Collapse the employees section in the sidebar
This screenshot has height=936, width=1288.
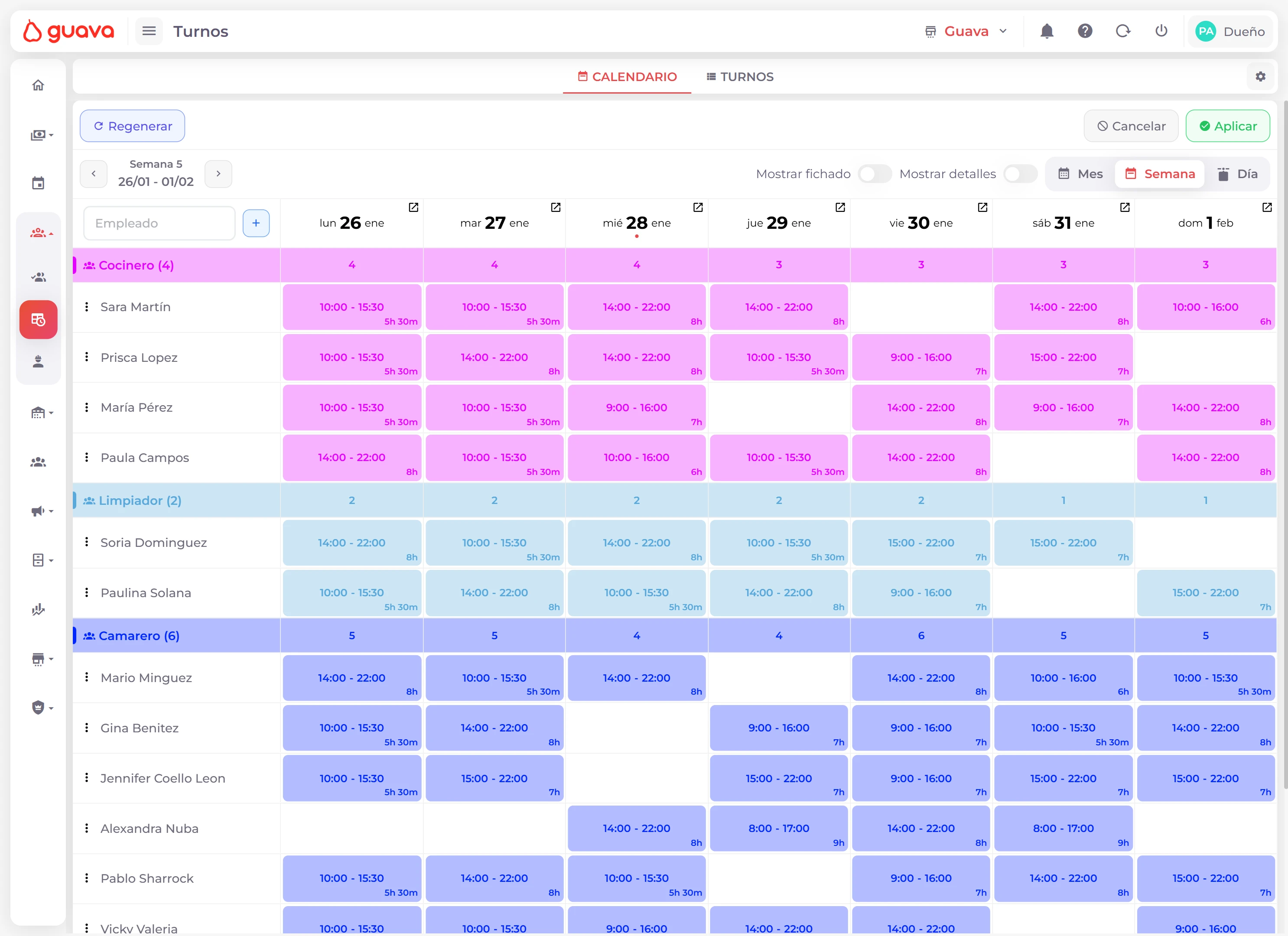pyautogui.click(x=40, y=232)
